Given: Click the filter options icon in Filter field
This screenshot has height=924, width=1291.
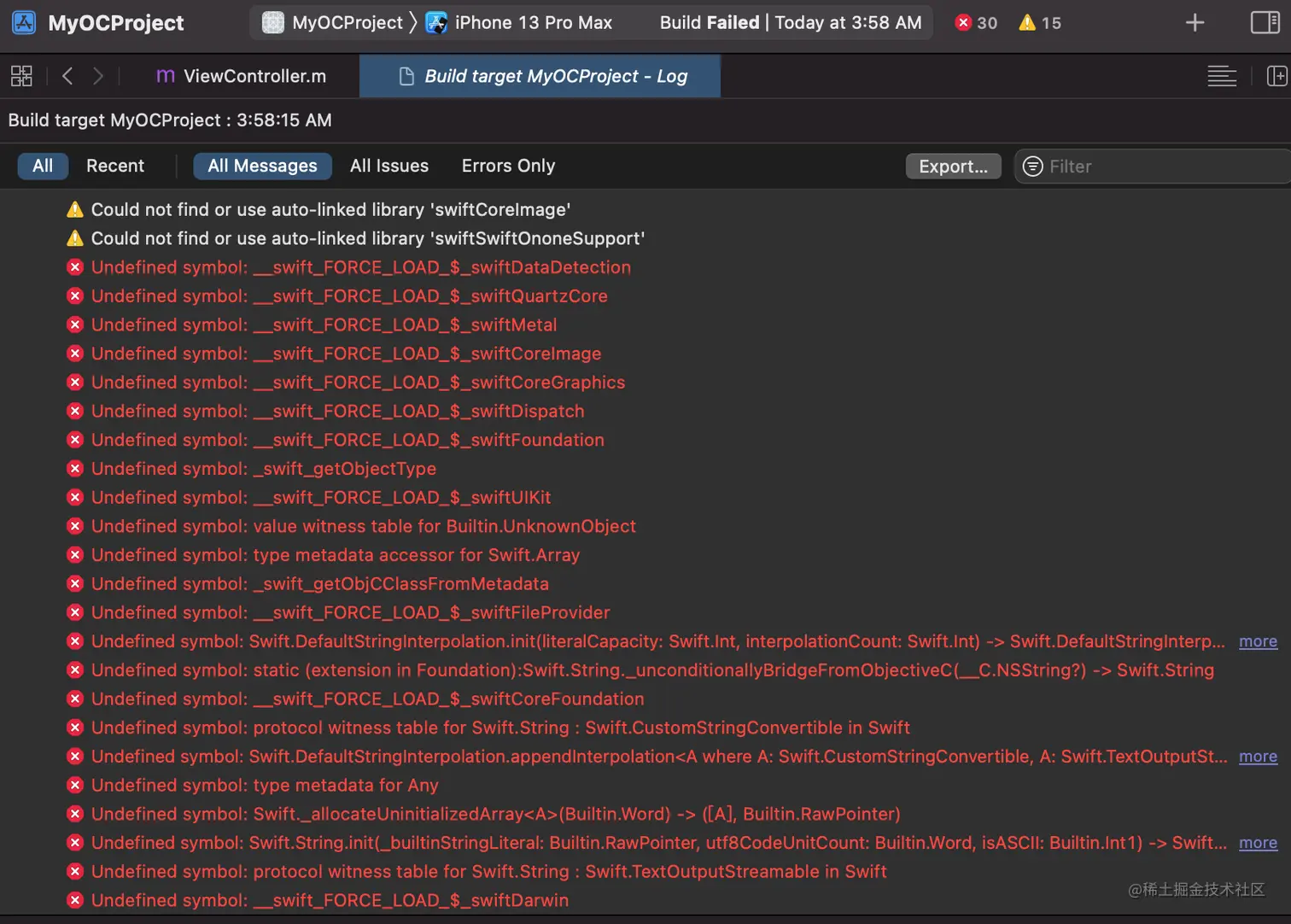Looking at the screenshot, I should pos(1032,167).
